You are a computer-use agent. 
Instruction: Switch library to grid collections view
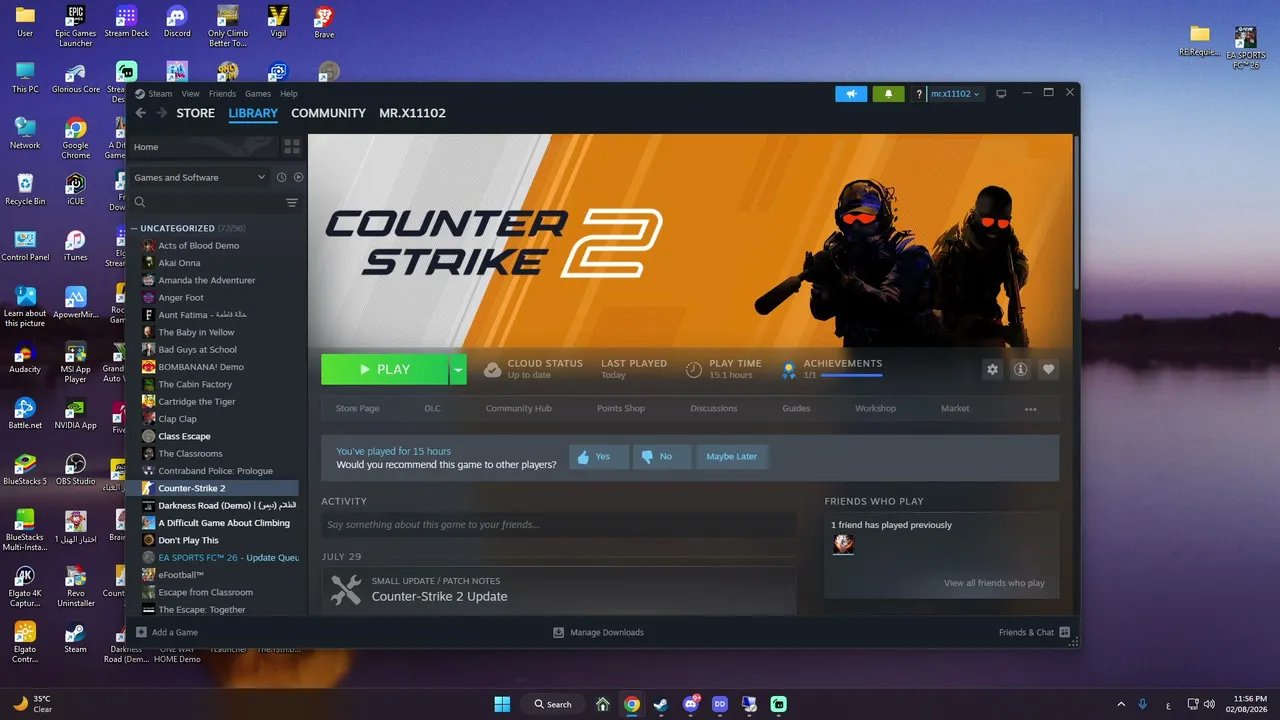[292, 147]
